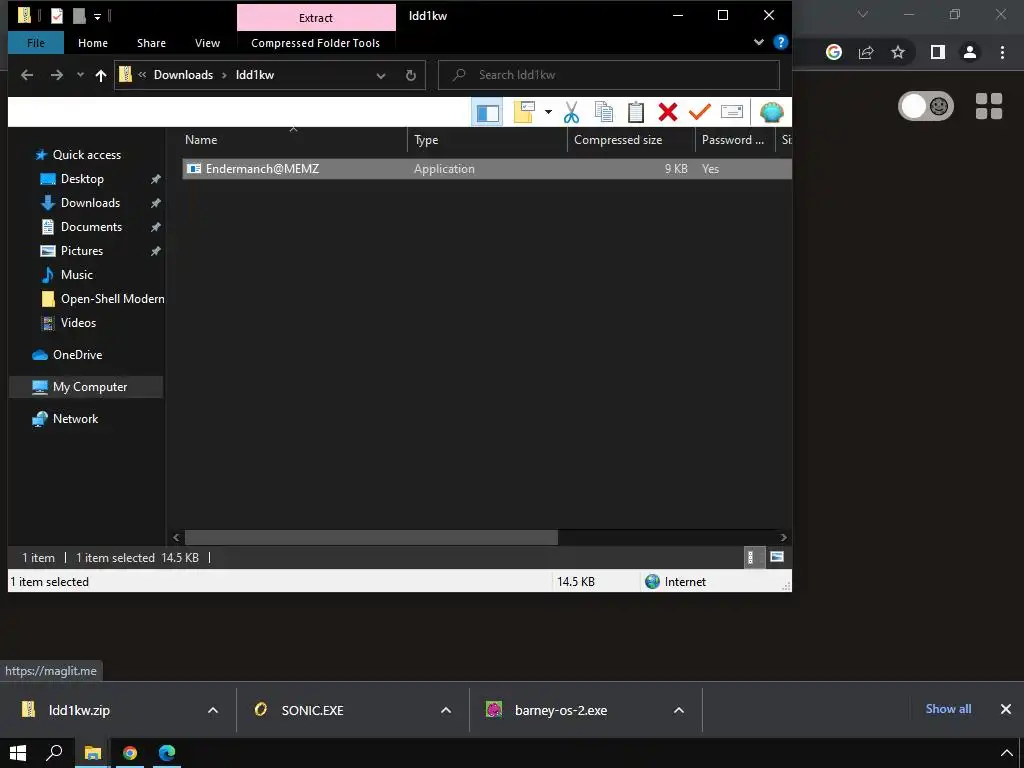Refresh the ldd1kw folder view
This screenshot has height=768, width=1024.
[x=411, y=75]
